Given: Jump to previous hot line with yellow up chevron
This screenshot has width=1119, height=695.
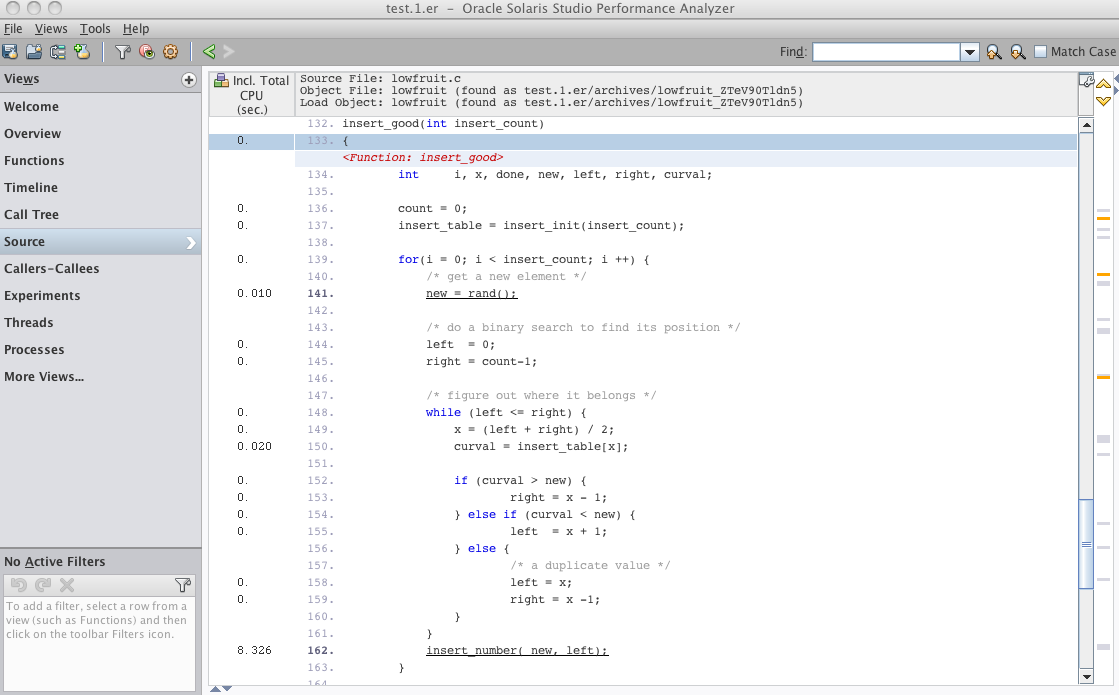Looking at the screenshot, I should (x=1103, y=83).
